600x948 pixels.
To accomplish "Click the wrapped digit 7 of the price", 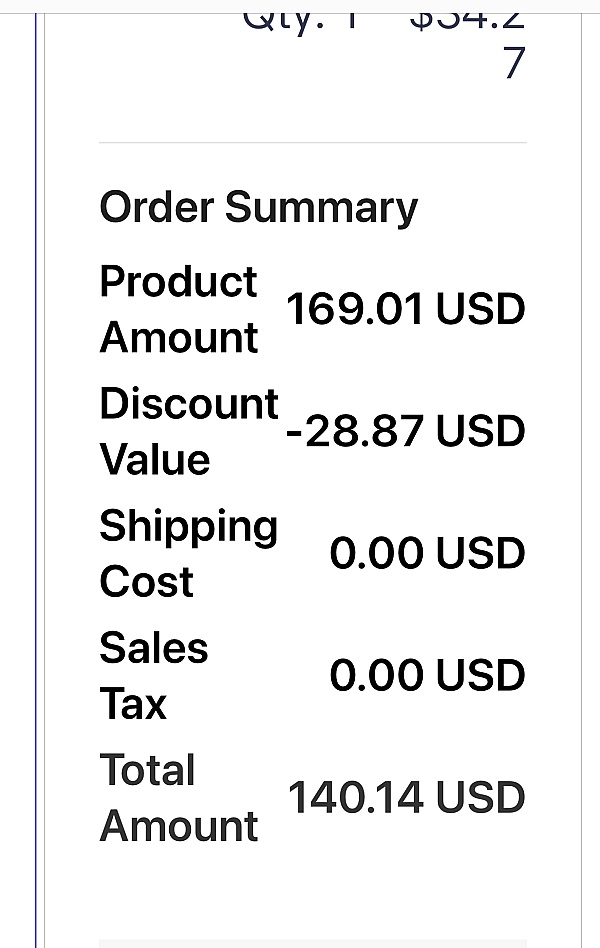I will tap(513, 63).
